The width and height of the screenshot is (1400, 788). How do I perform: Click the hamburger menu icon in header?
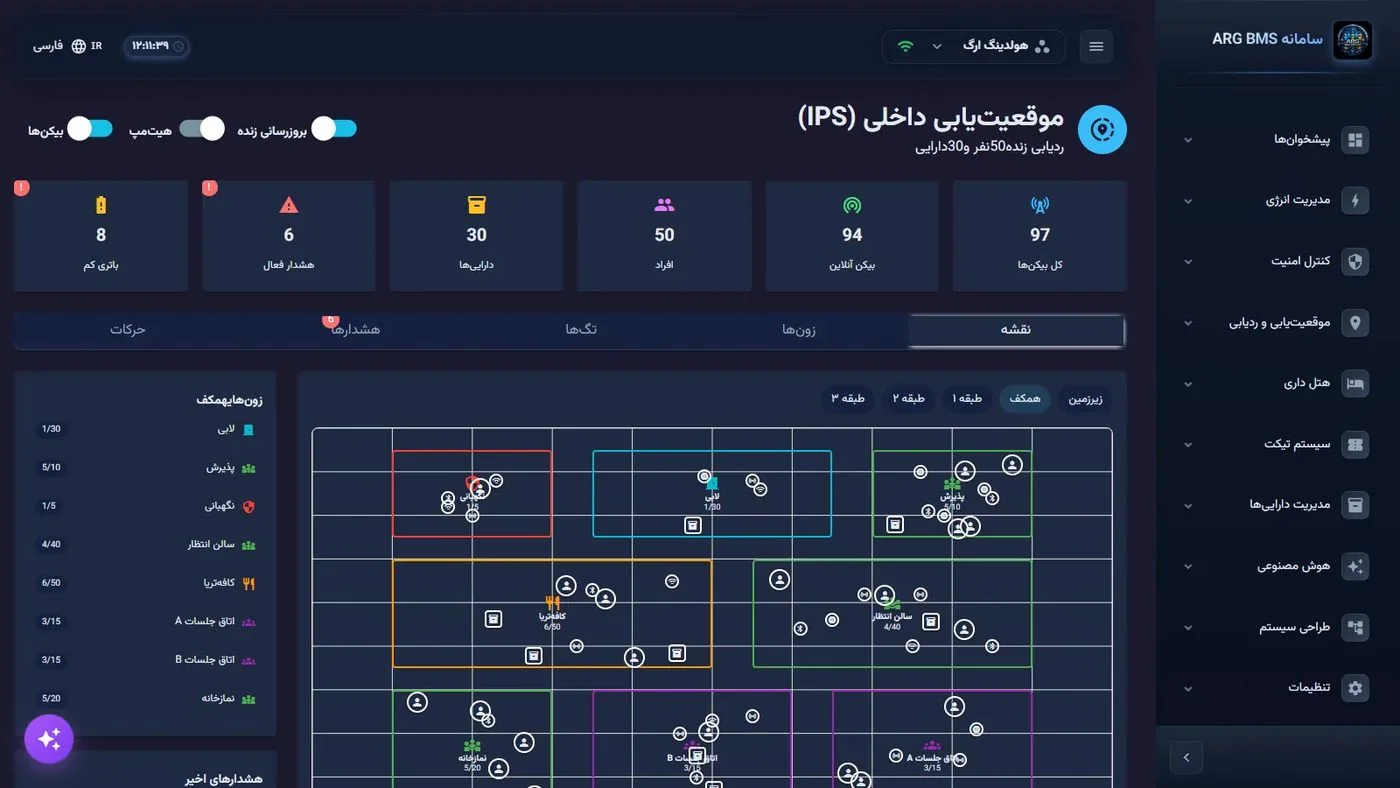click(1096, 47)
